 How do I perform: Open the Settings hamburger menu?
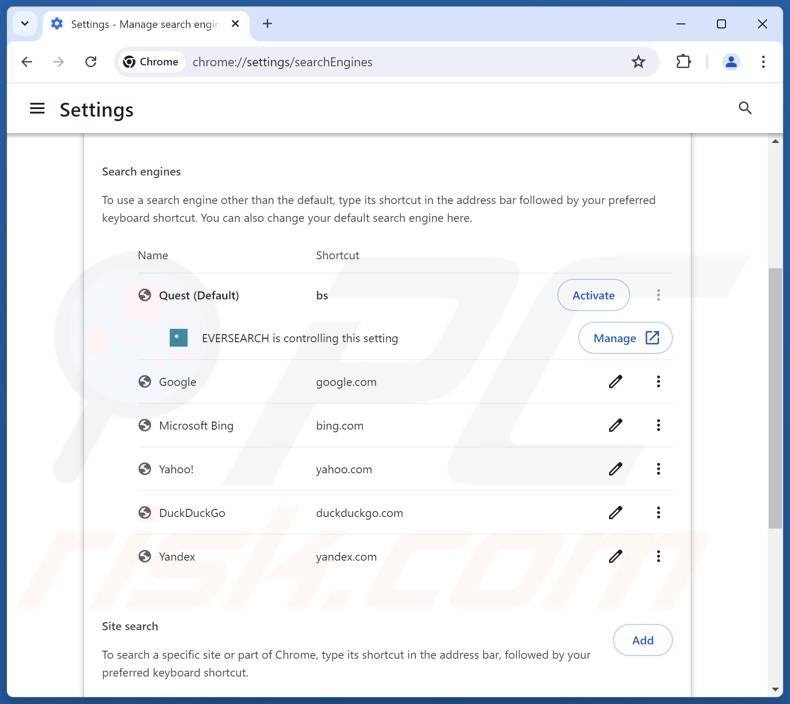click(x=37, y=108)
